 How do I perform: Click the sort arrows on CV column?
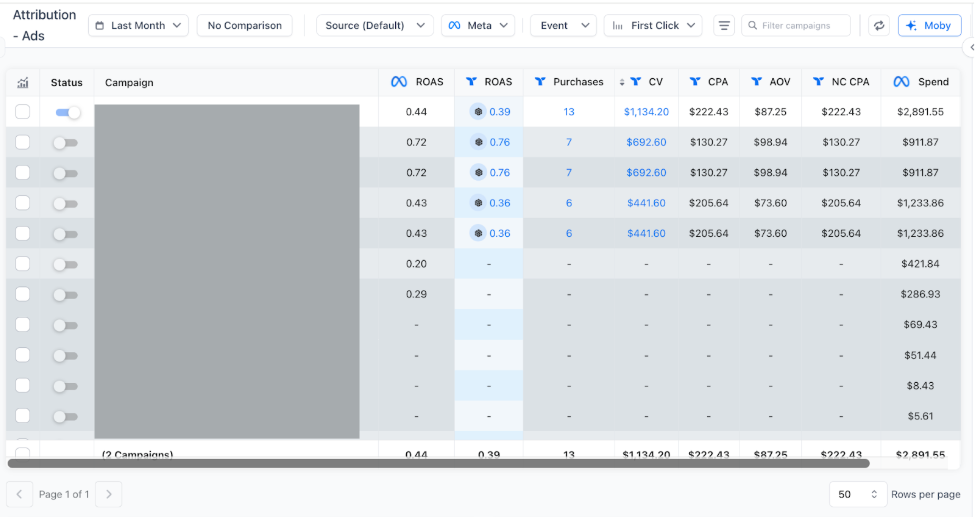point(622,82)
